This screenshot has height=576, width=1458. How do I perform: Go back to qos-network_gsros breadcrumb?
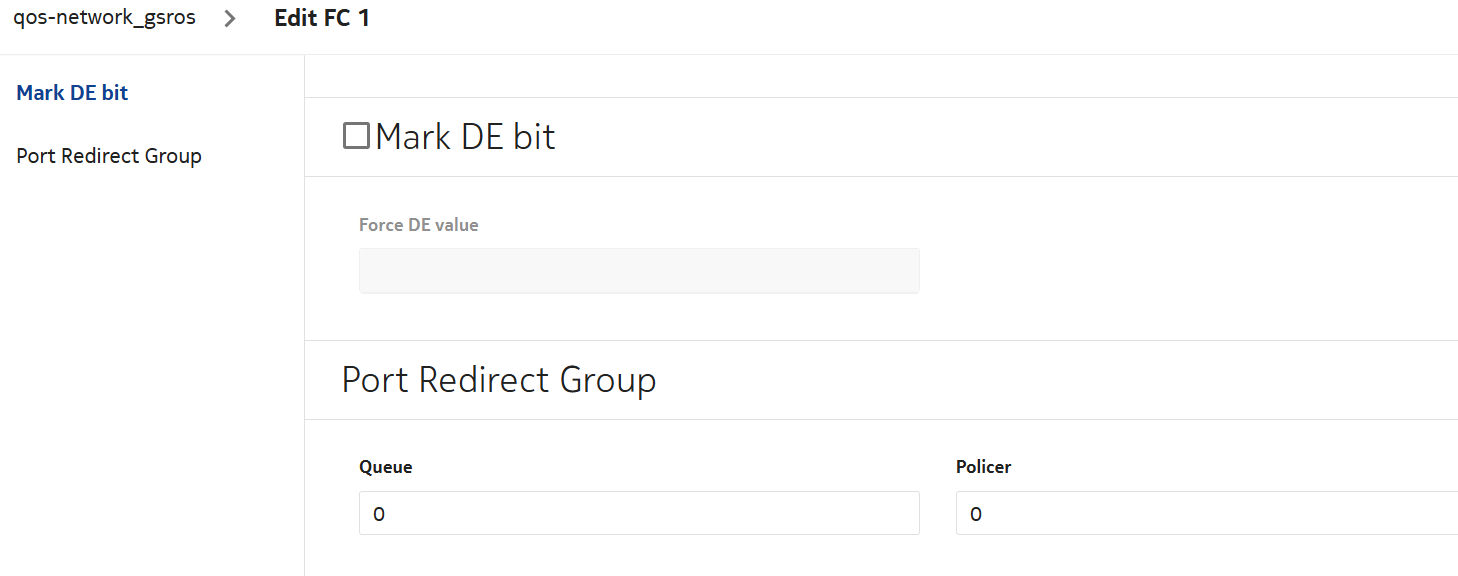104,18
